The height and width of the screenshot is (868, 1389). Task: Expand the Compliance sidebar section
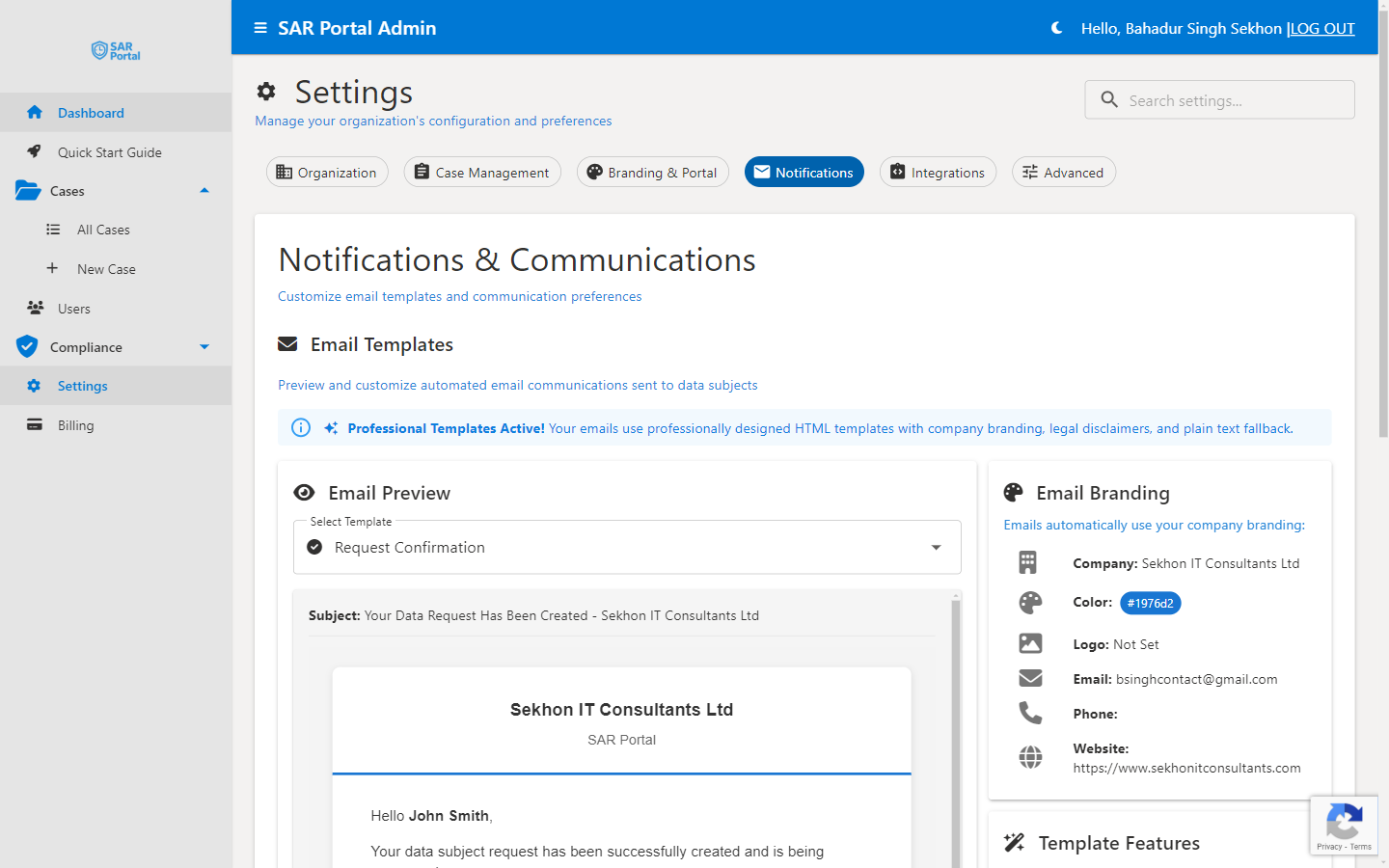[204, 346]
